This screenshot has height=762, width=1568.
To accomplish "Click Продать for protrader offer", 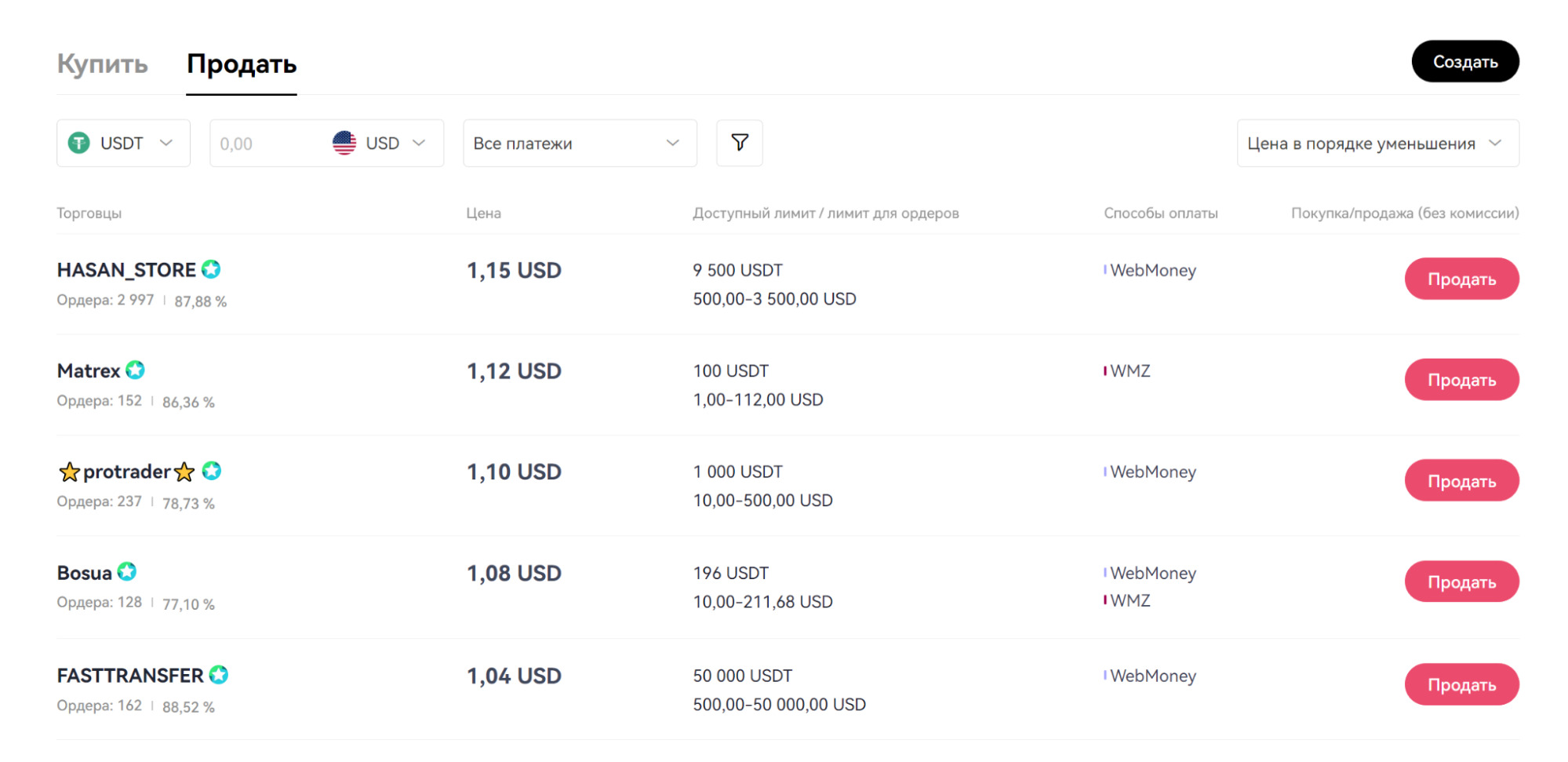I will pyautogui.click(x=1461, y=480).
